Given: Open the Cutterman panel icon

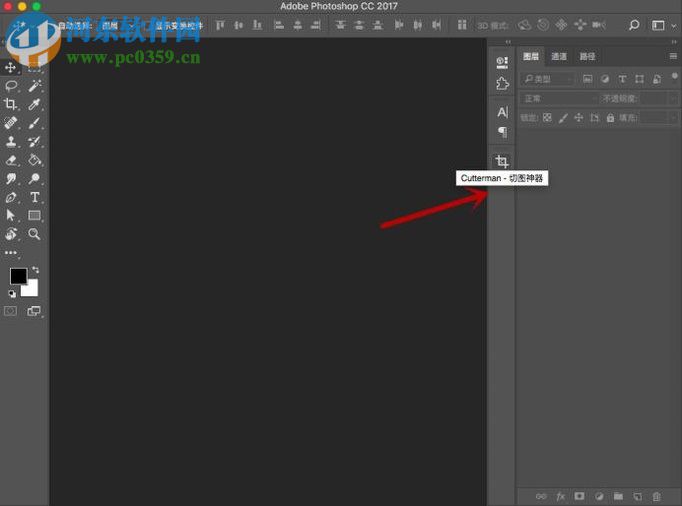Looking at the screenshot, I should (x=502, y=161).
